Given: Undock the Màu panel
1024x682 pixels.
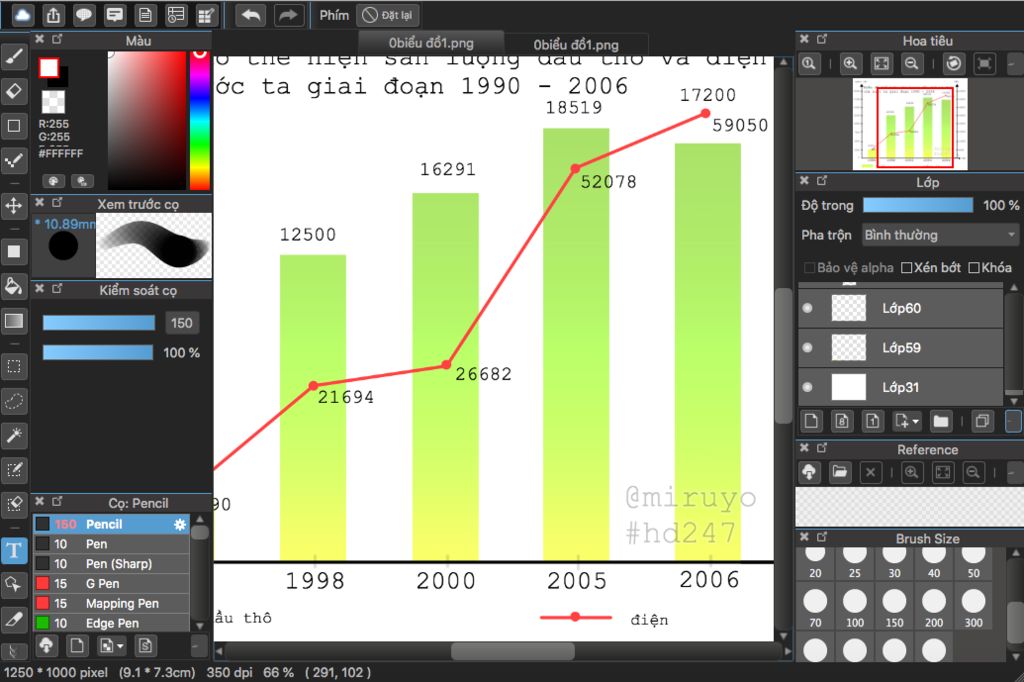Looking at the screenshot, I should 57,39.
